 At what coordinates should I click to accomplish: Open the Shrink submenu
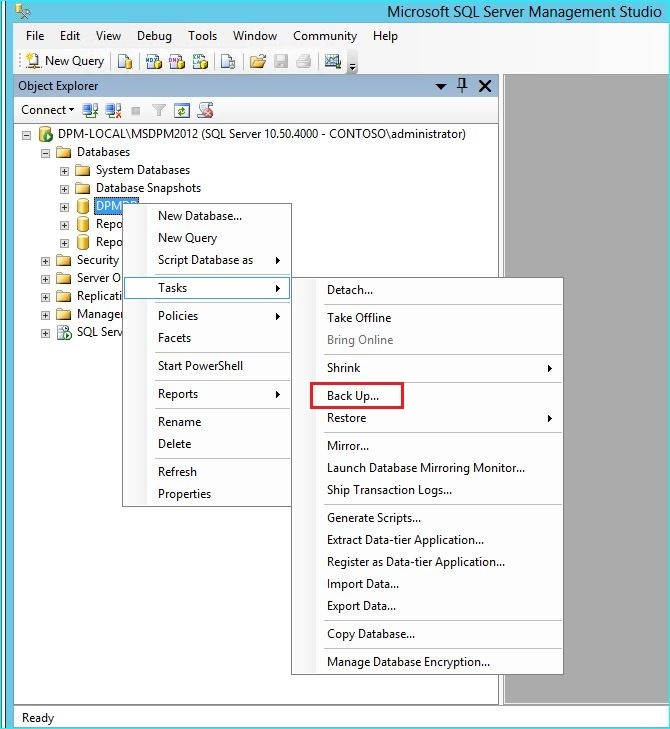[428, 368]
